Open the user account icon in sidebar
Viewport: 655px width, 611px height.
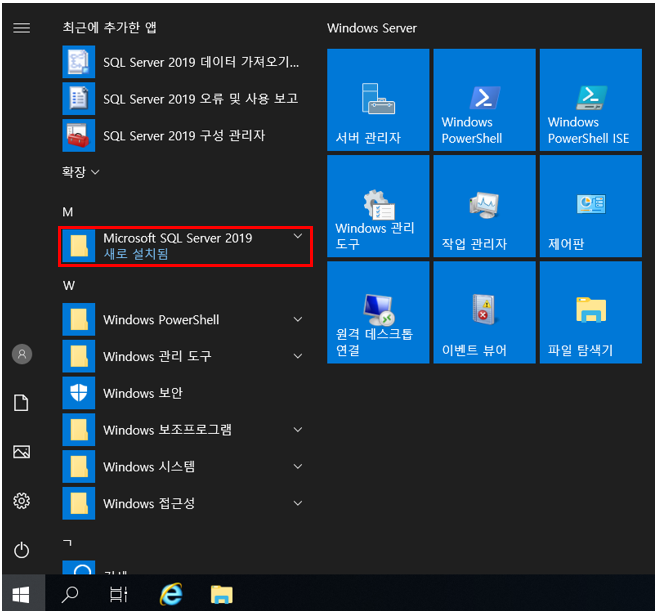pyautogui.click(x=22, y=355)
